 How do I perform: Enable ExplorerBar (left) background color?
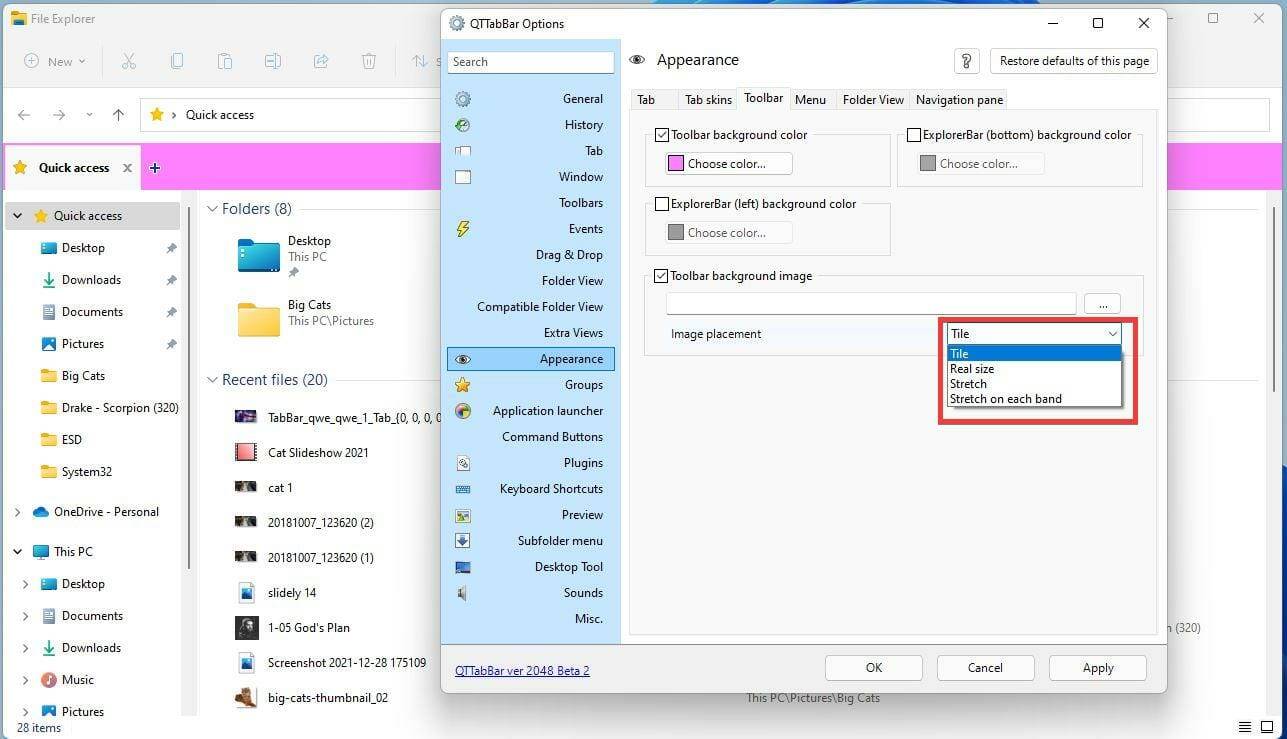(x=662, y=204)
